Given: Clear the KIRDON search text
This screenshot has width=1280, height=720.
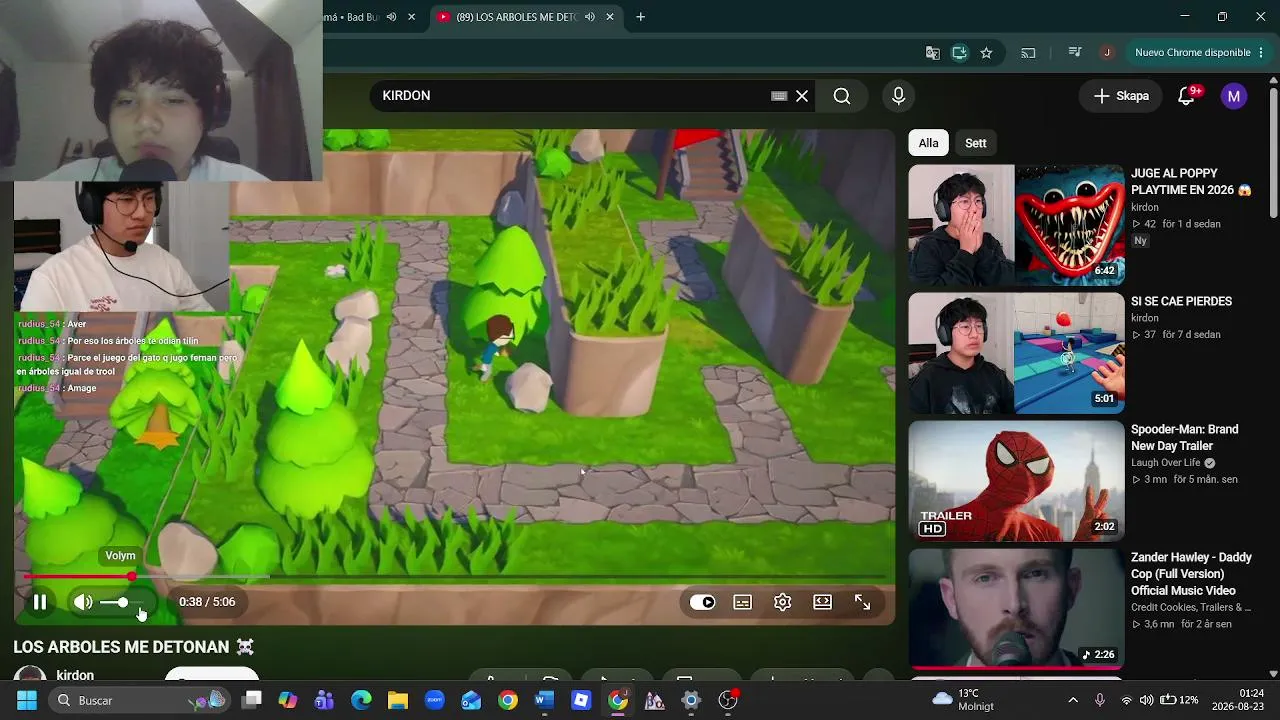Looking at the screenshot, I should pos(802,96).
